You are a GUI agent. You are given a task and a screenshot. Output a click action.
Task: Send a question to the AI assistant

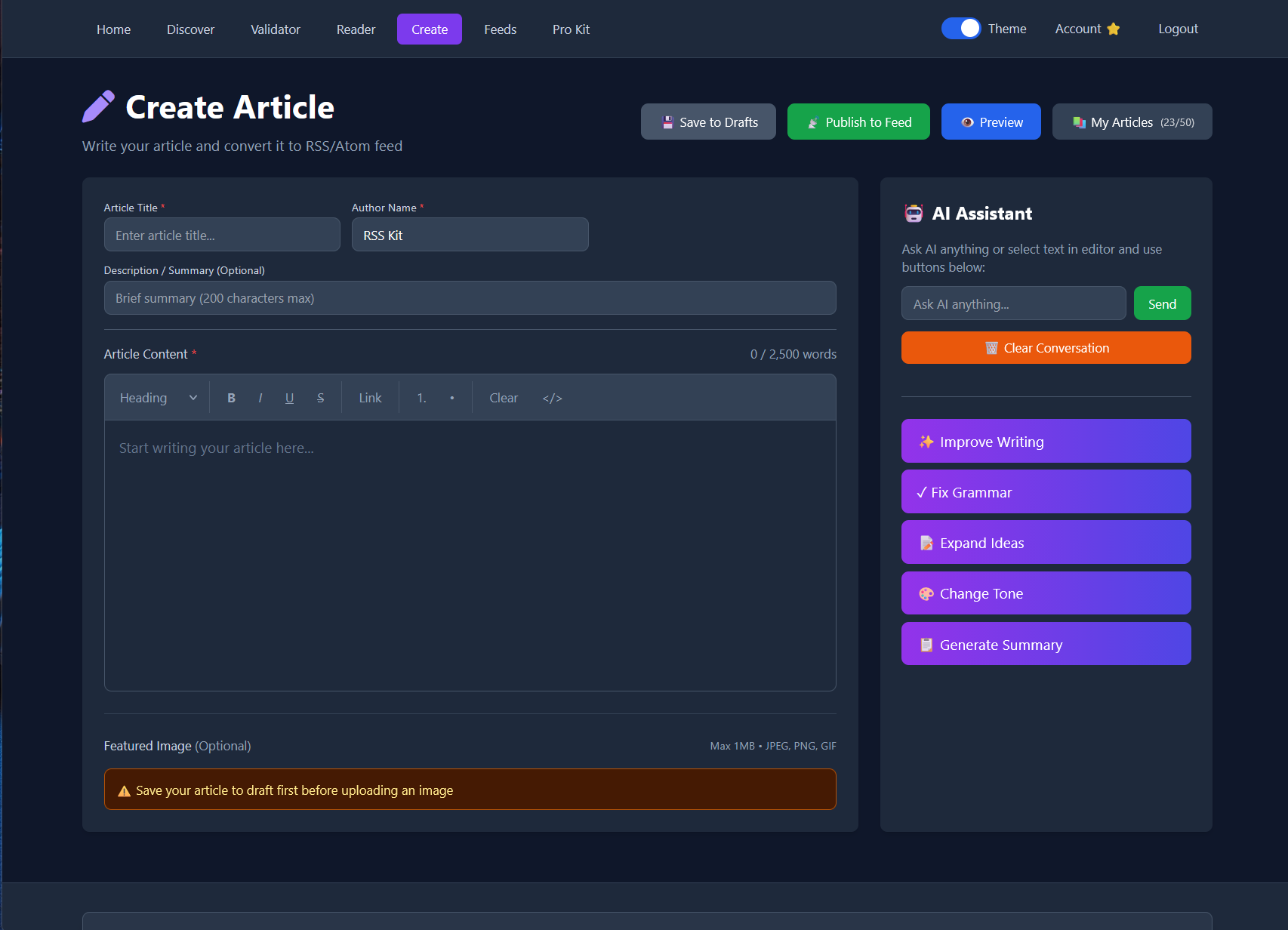[1162, 303]
